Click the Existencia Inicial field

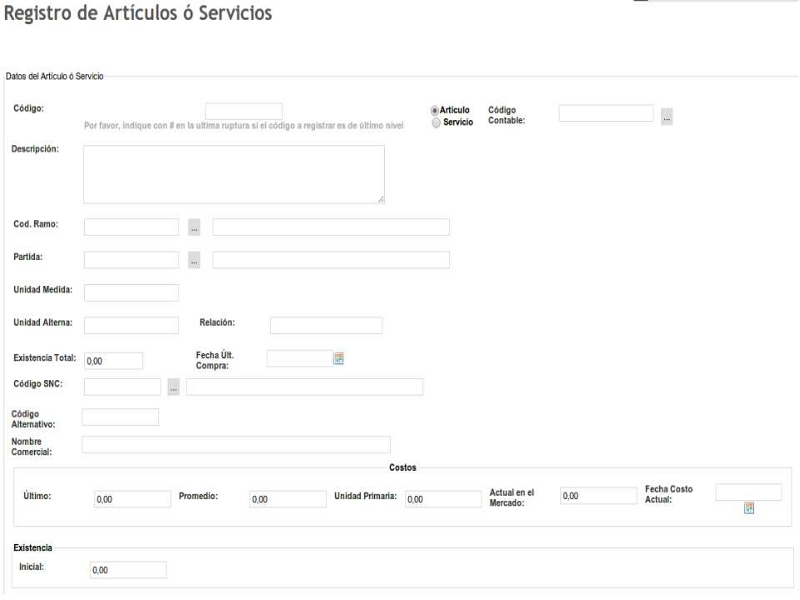(128, 570)
